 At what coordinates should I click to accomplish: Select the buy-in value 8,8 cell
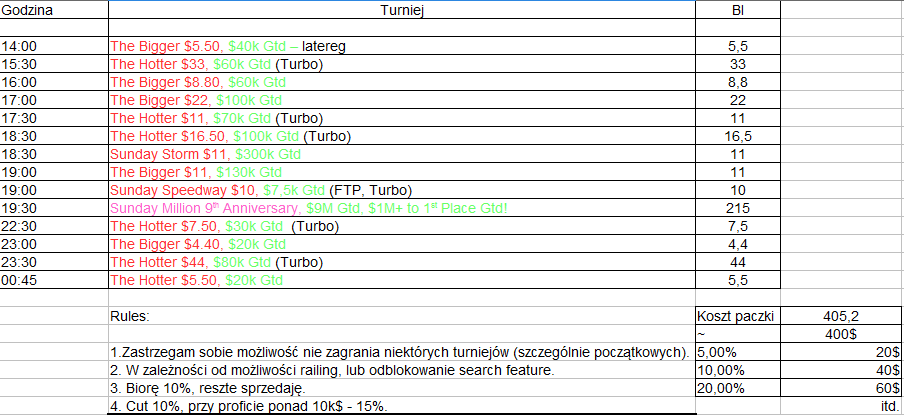pyautogui.click(x=737, y=82)
